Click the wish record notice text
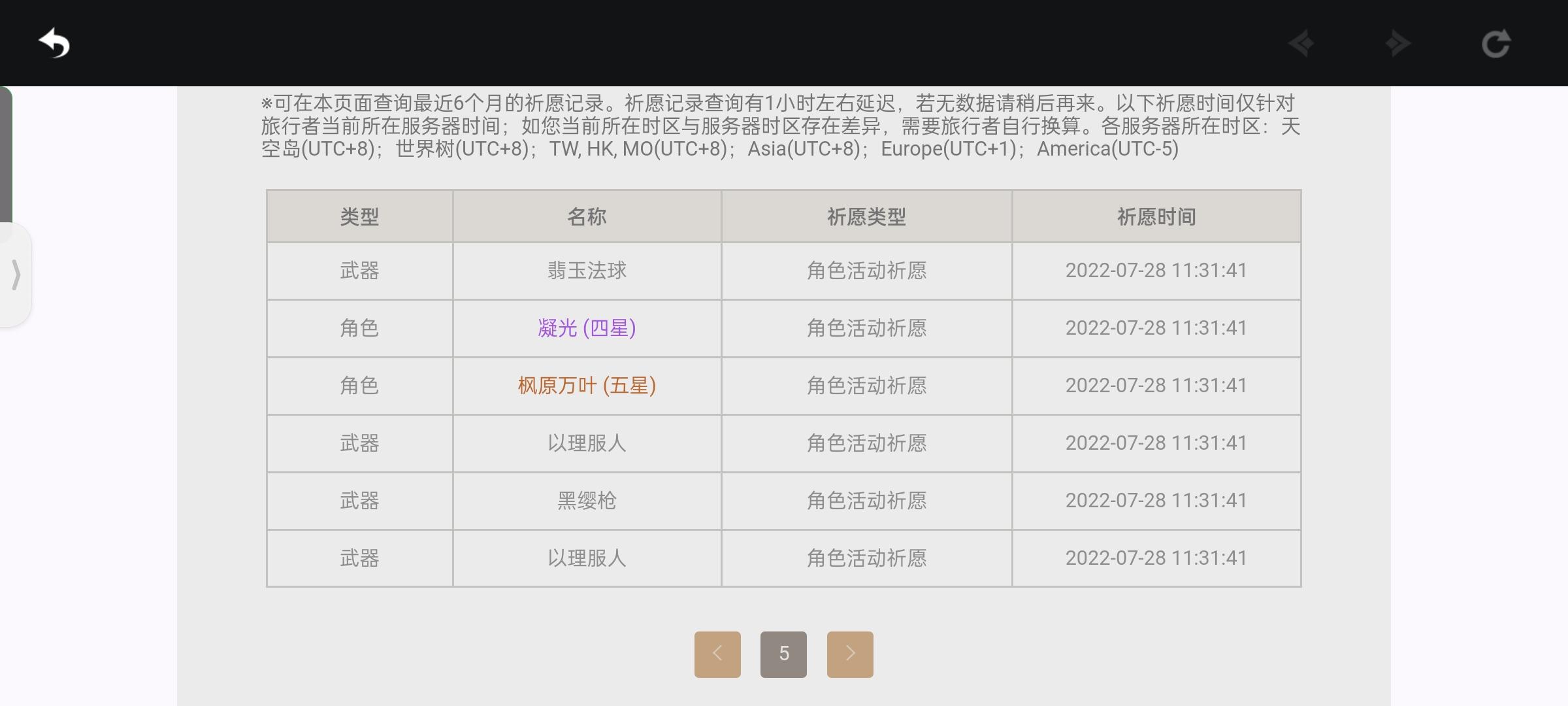1568x706 pixels. 781,126
